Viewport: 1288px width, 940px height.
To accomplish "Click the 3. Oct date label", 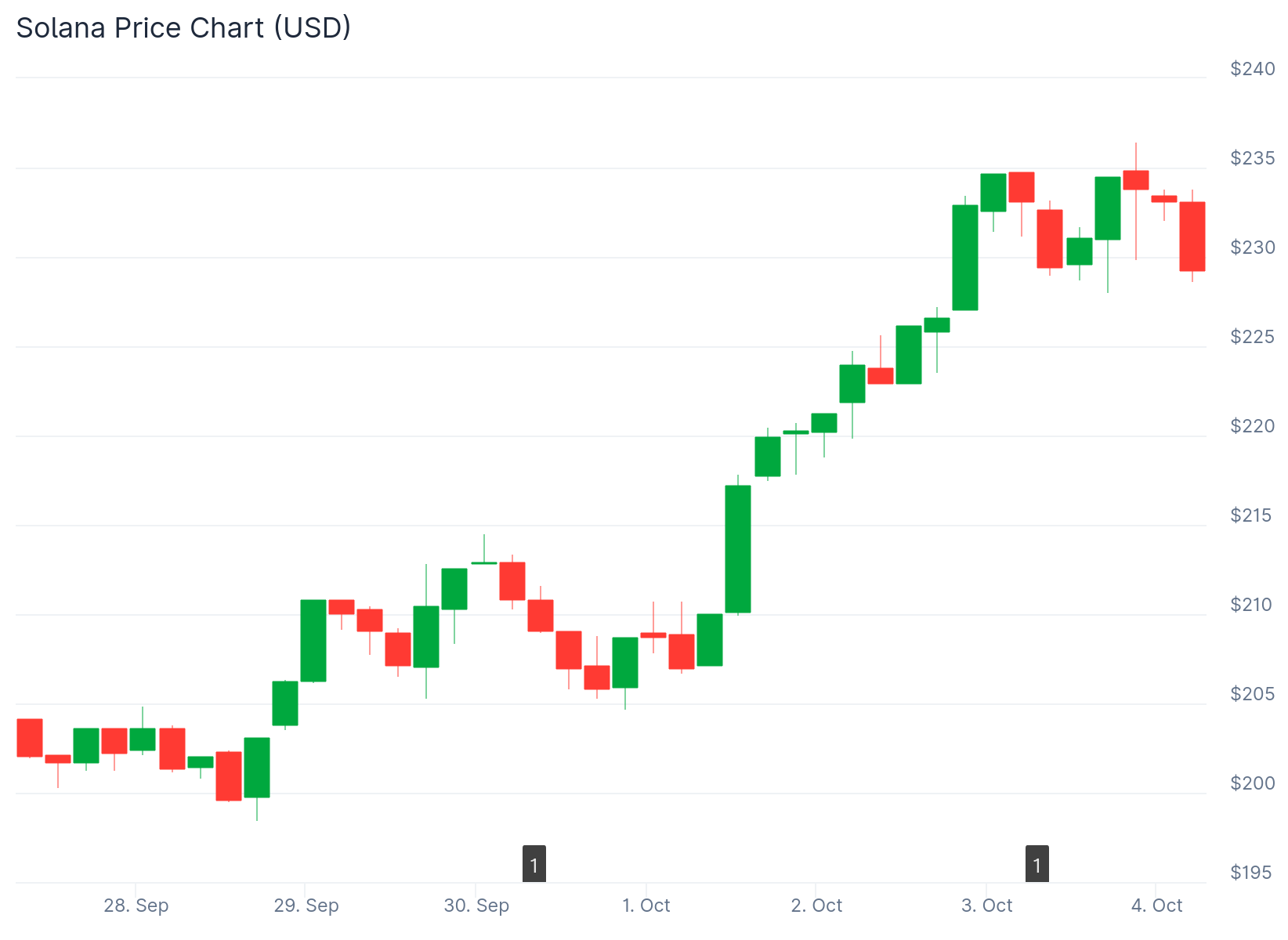I will 986,906.
